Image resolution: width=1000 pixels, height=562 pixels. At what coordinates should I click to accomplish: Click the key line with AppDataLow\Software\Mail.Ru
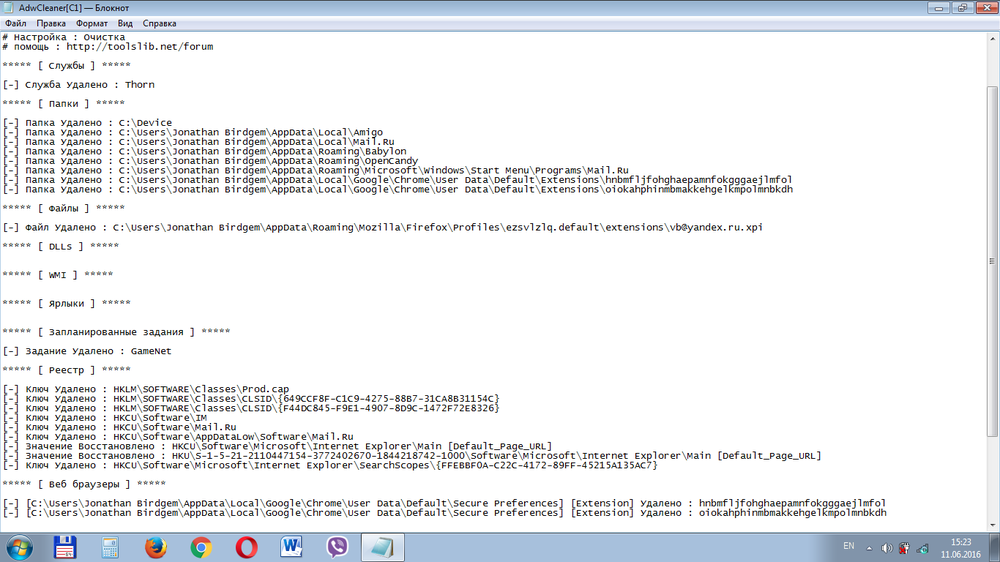tap(178, 437)
